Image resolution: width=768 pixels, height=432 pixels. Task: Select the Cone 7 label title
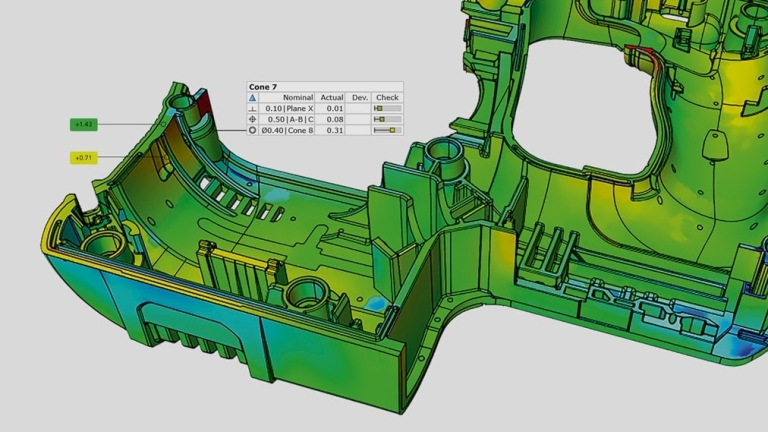[264, 87]
